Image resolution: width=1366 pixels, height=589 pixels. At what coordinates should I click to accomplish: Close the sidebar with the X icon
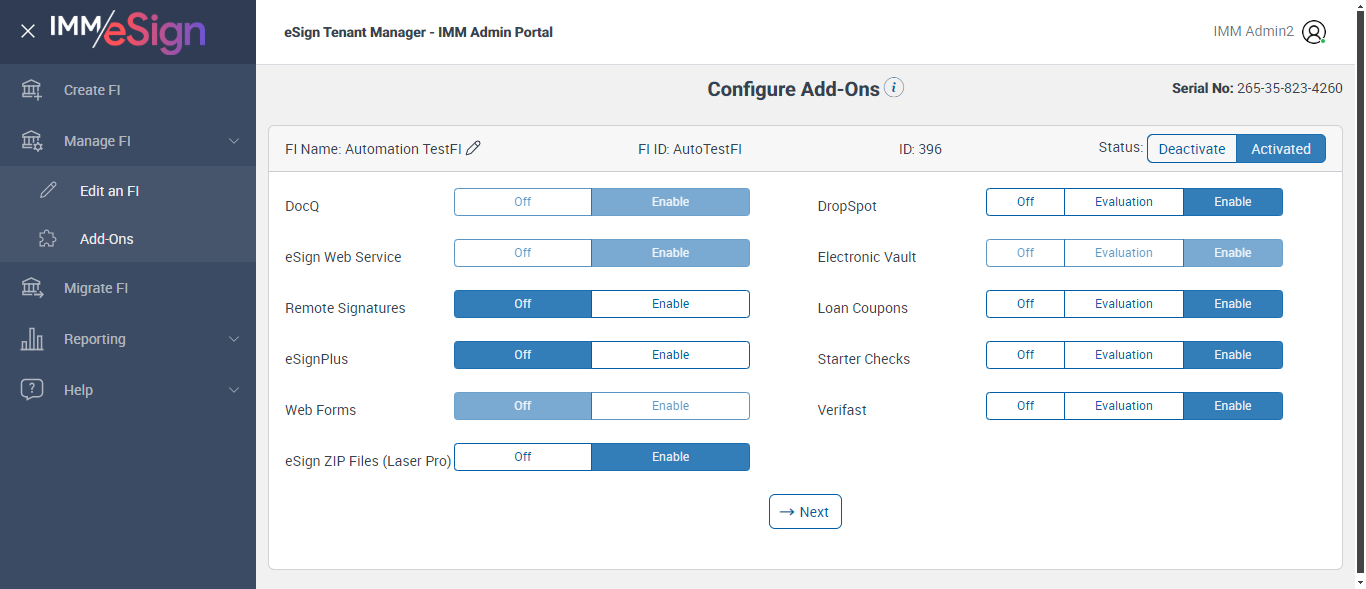click(28, 31)
